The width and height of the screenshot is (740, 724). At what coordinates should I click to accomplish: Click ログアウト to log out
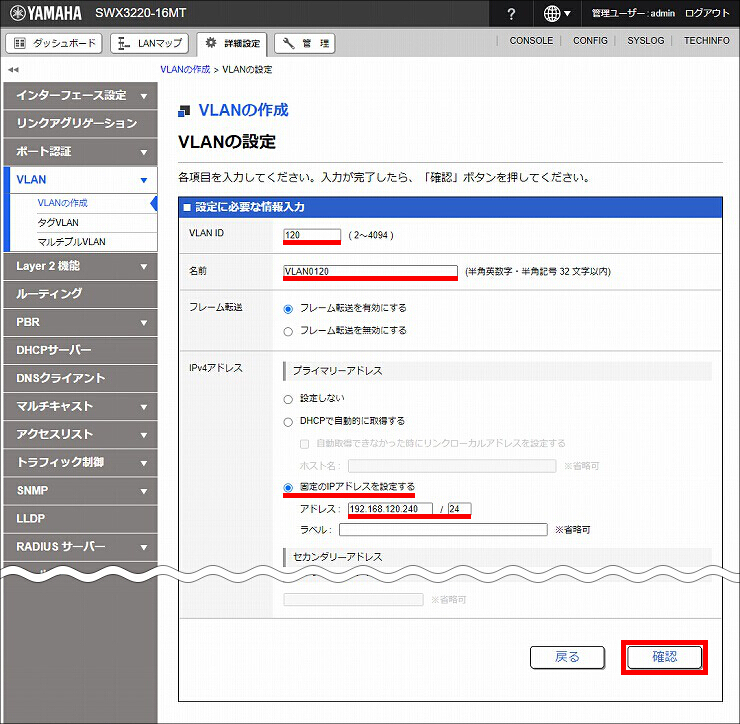click(707, 13)
